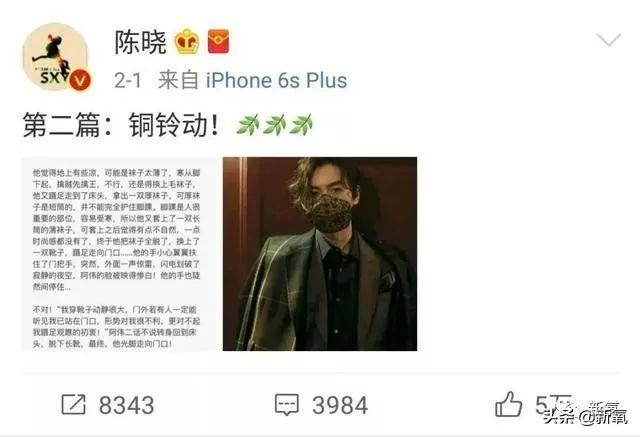Click the comment count 3984
Image resolution: width=640 pixels, height=437 pixels.
tap(340, 405)
